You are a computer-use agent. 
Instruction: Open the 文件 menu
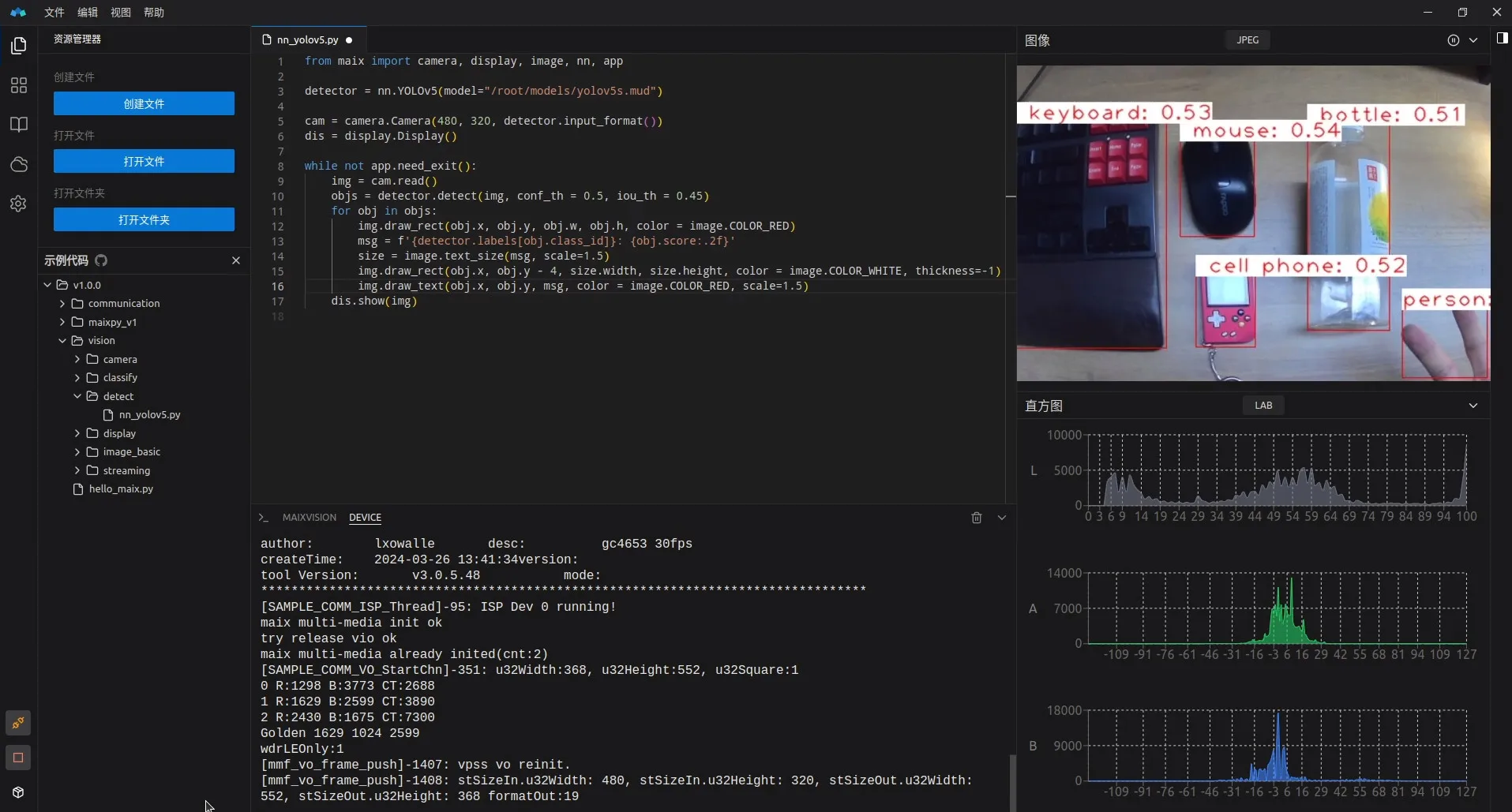point(54,13)
